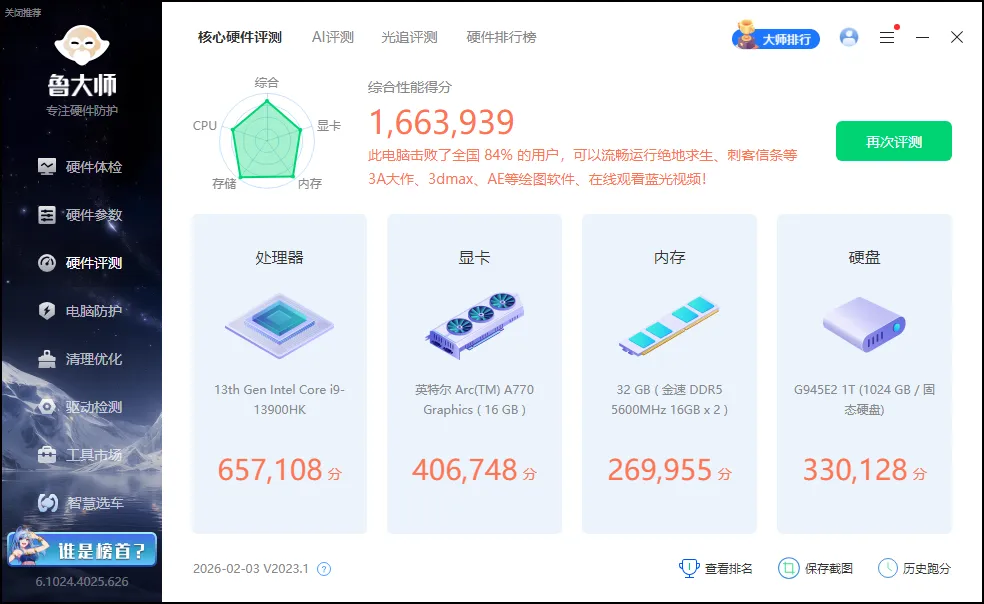Select 硬件评测 gauge icon in sidebar
Image resolution: width=984 pixels, height=604 pixels.
click(x=47, y=262)
